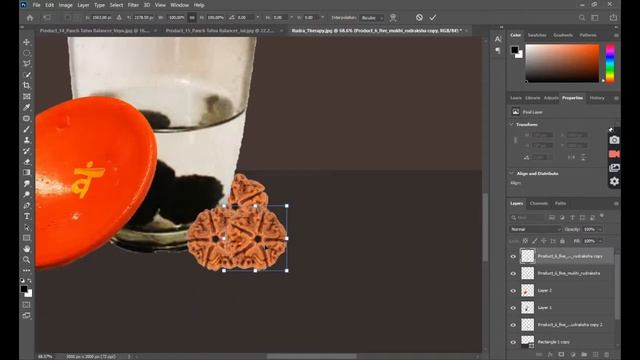Open the Filter menu

(x=133, y=5)
